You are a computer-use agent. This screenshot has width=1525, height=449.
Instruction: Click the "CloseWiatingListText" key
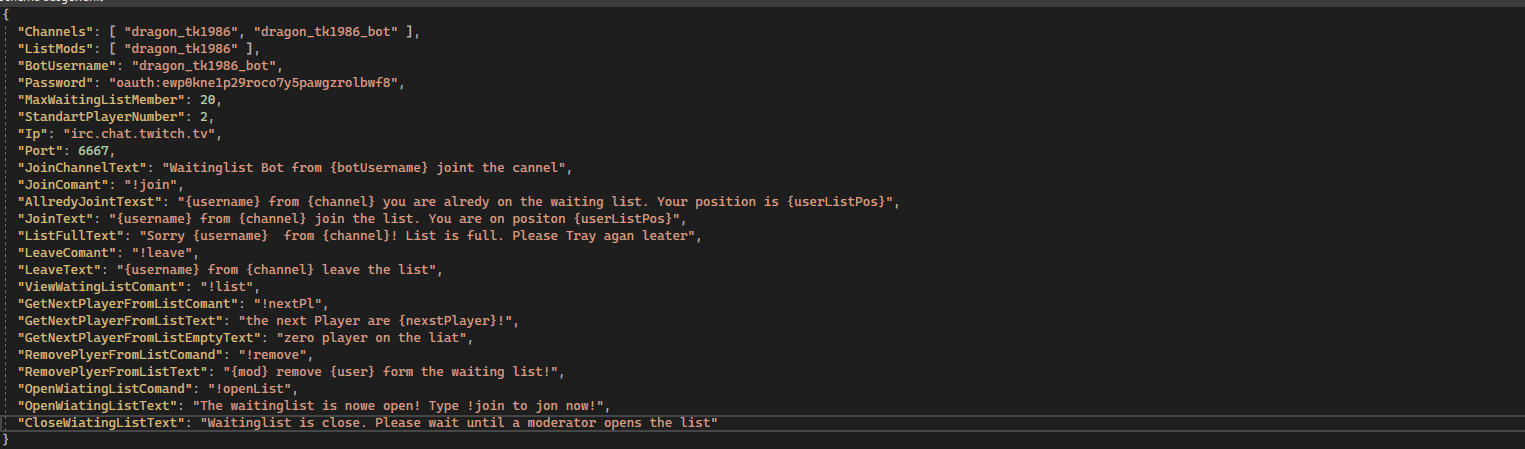coord(101,423)
